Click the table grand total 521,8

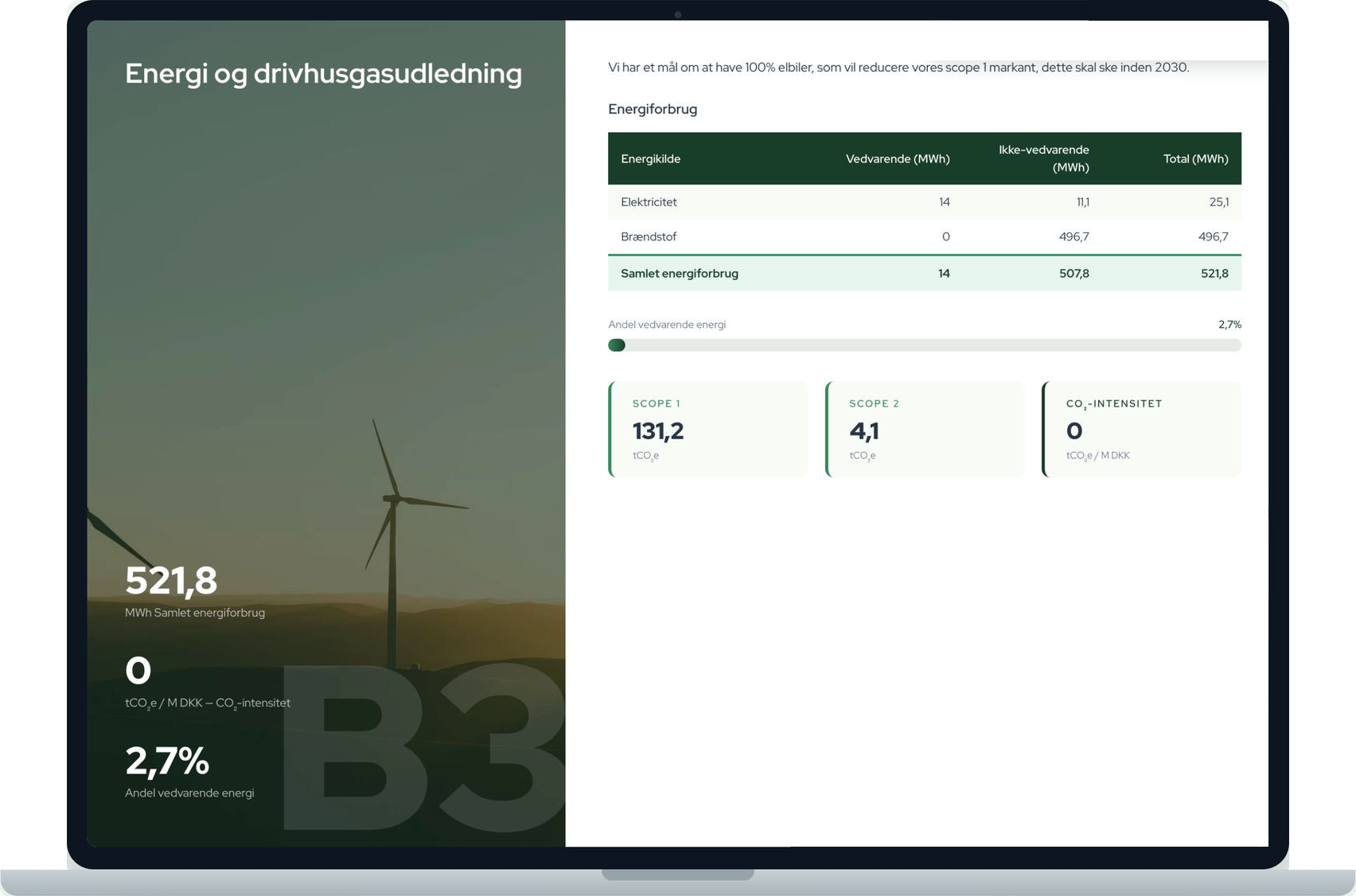pyautogui.click(x=1214, y=273)
